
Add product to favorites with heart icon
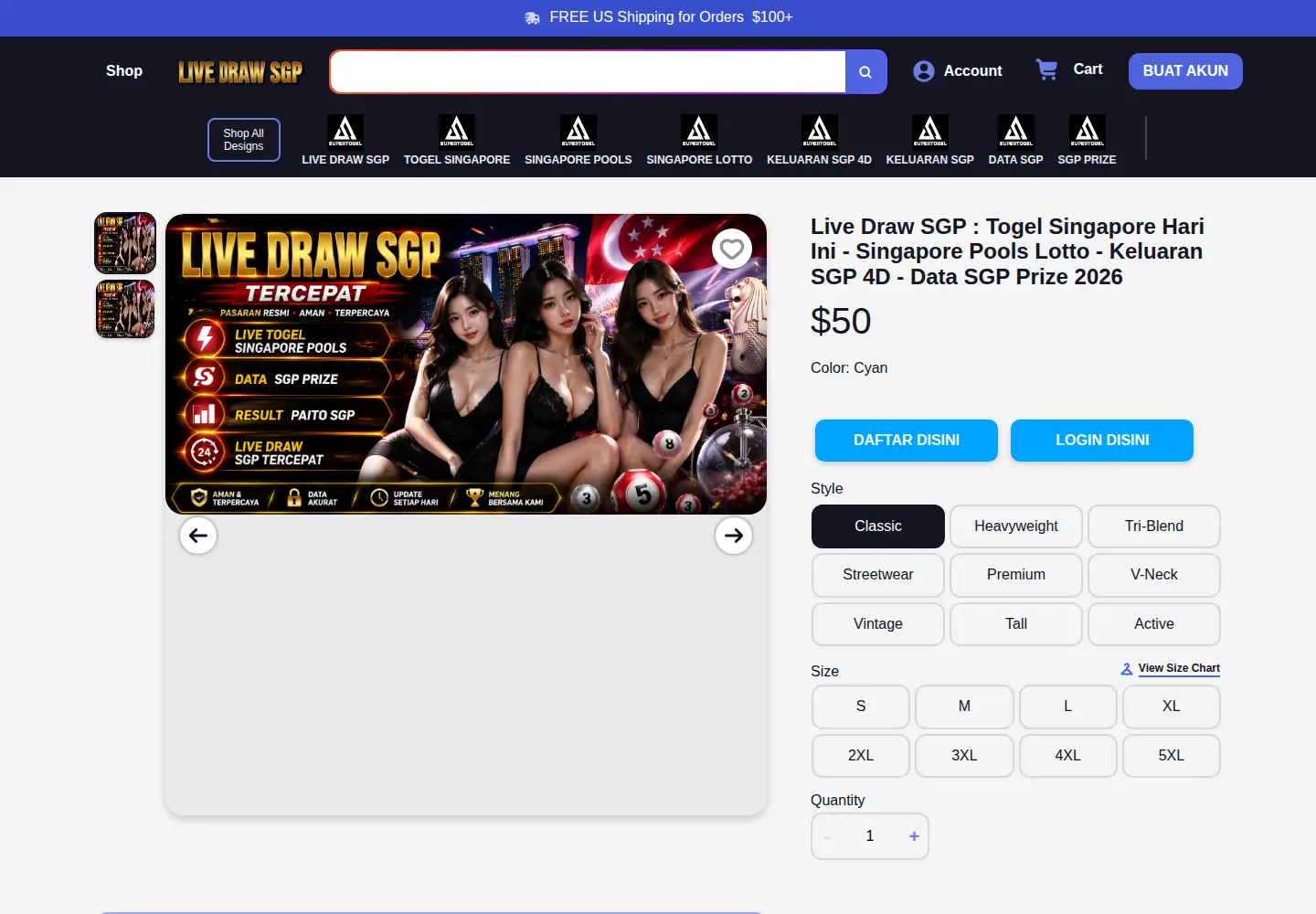click(x=732, y=249)
